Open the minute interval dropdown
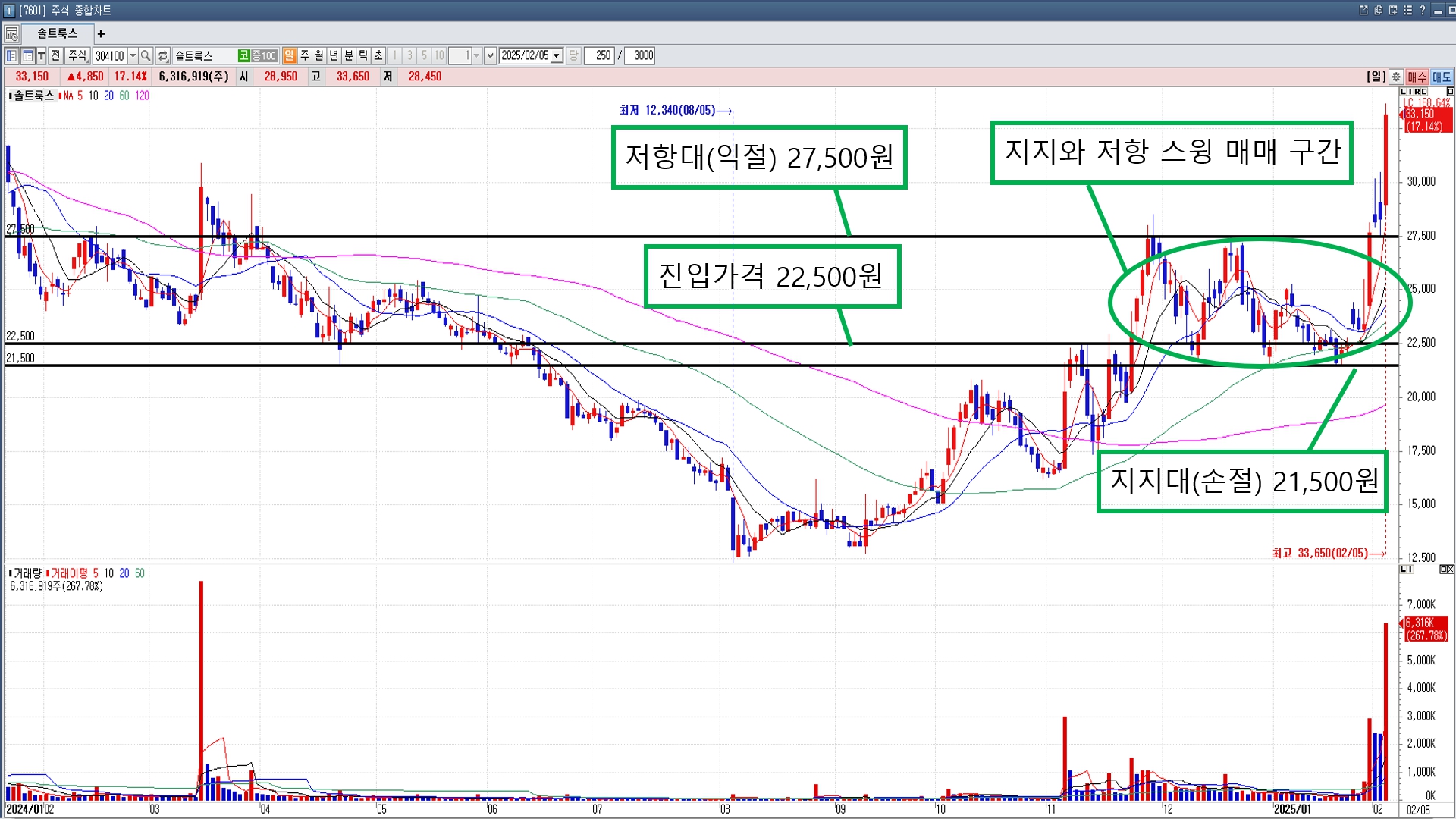 click(476, 55)
